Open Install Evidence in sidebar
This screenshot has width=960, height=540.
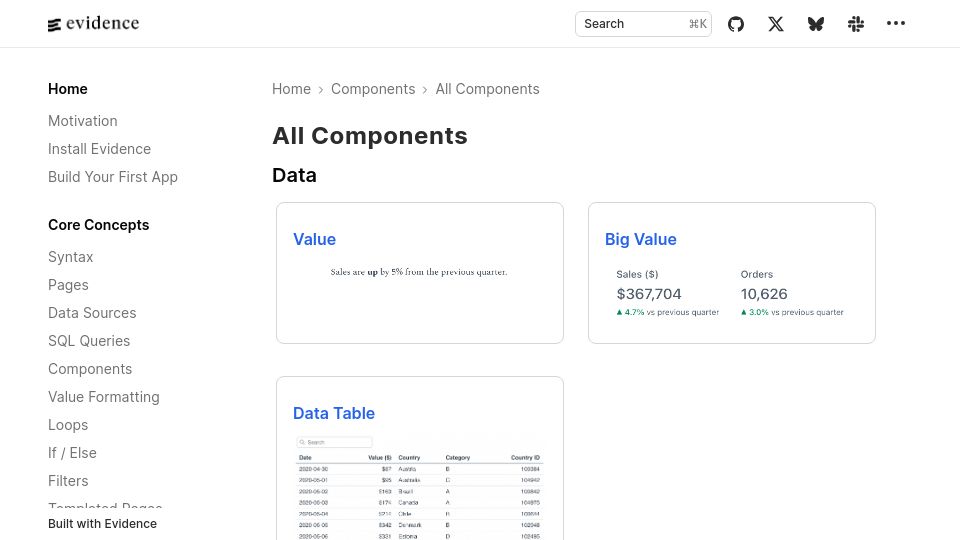pos(99,149)
